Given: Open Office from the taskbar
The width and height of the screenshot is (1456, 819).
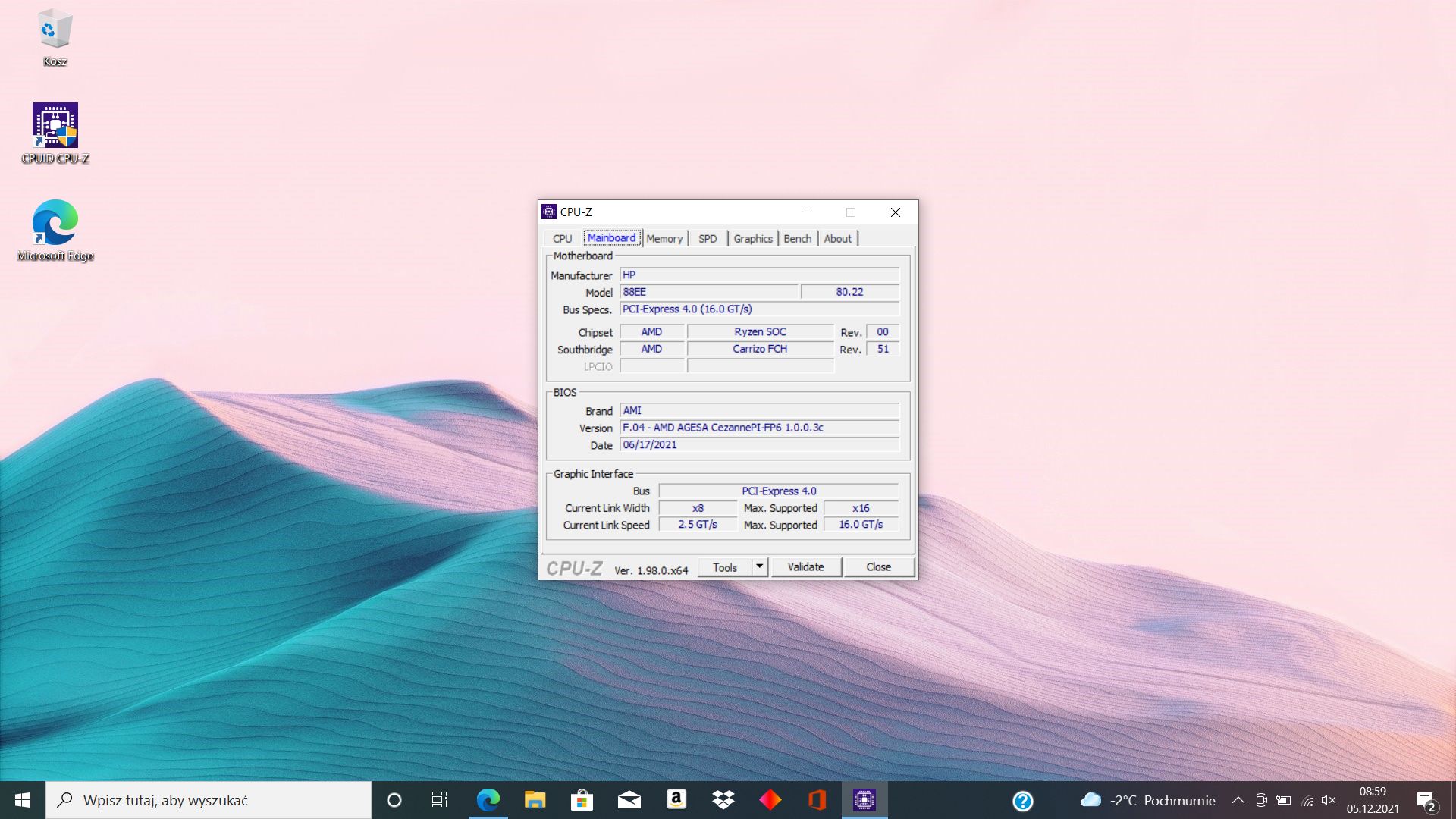Looking at the screenshot, I should pyautogui.click(x=817, y=800).
